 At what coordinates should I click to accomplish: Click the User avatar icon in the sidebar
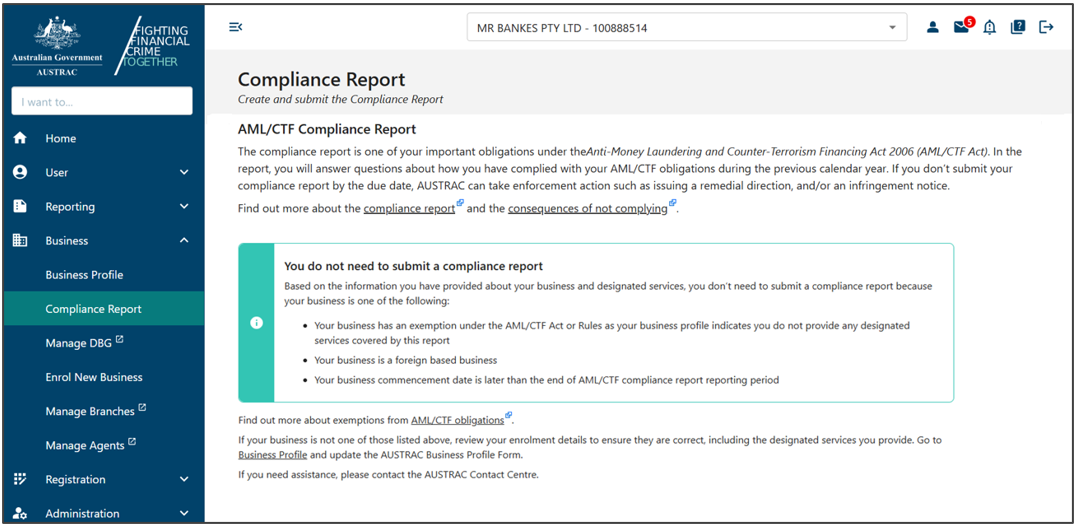pyautogui.click(x=20, y=173)
